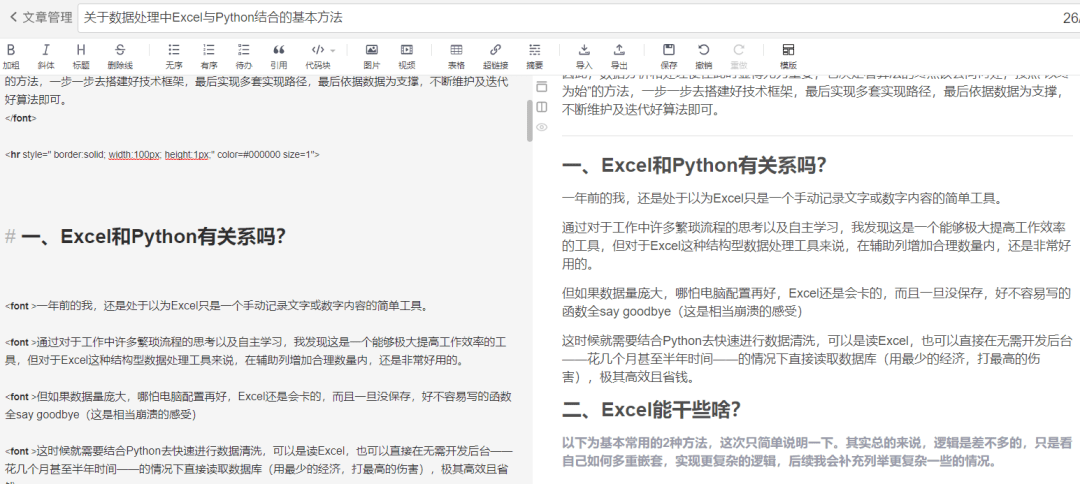Toggle single-pane layout icon beside preview
This screenshot has height=484, width=1080.
541,87
